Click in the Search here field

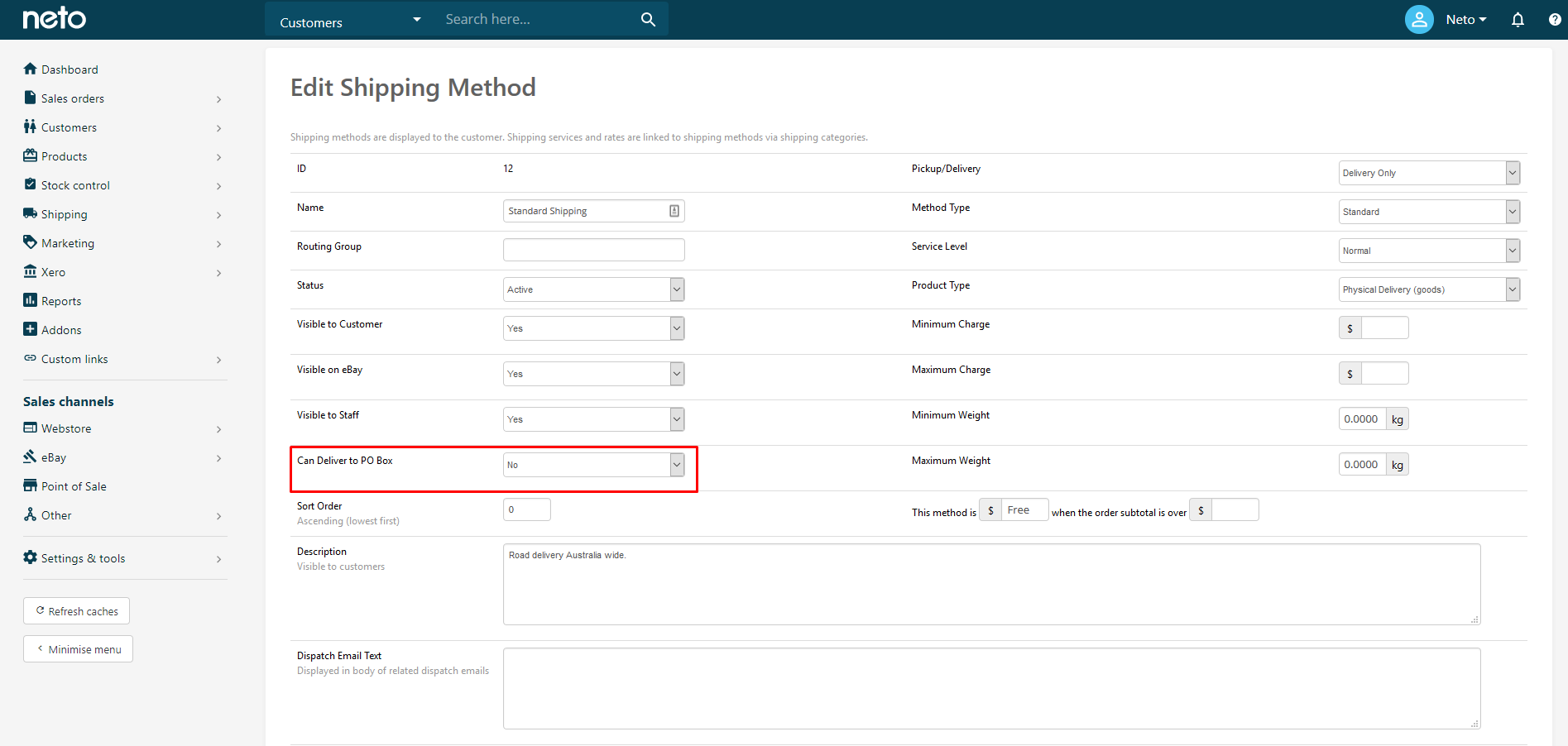click(538, 19)
